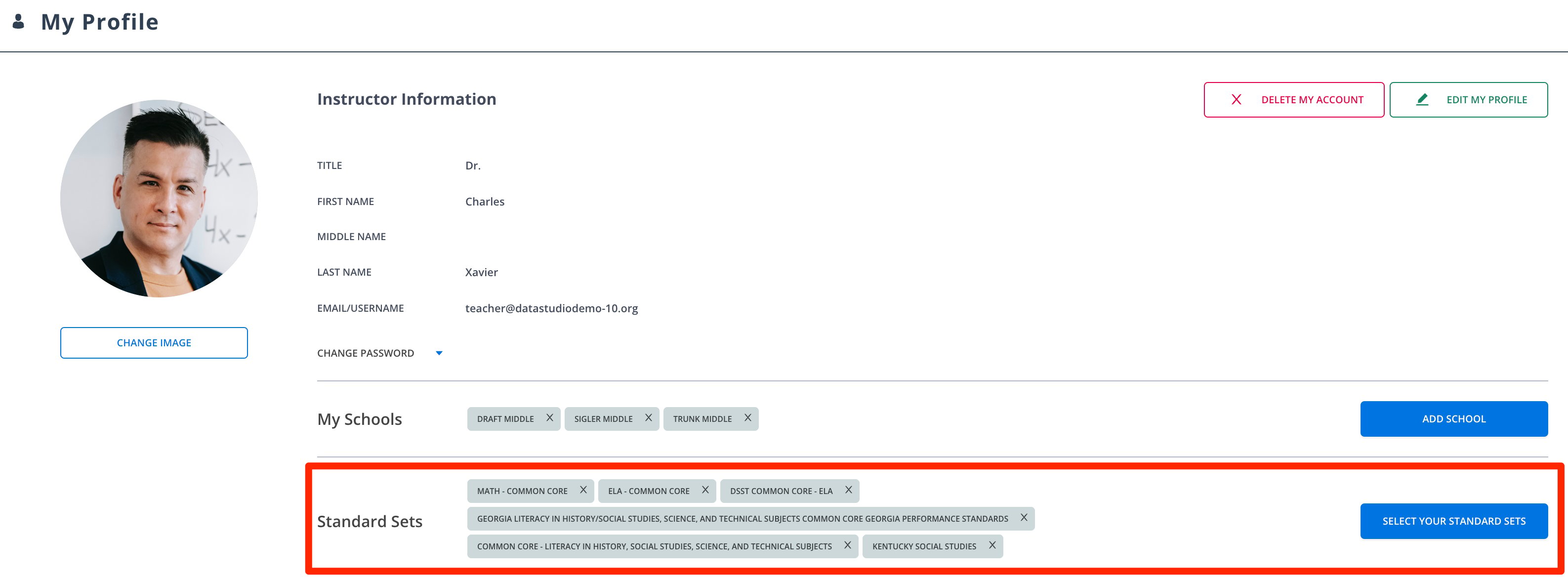The width and height of the screenshot is (1568, 579).
Task: Click the My Profile page heading
Action: [100, 22]
